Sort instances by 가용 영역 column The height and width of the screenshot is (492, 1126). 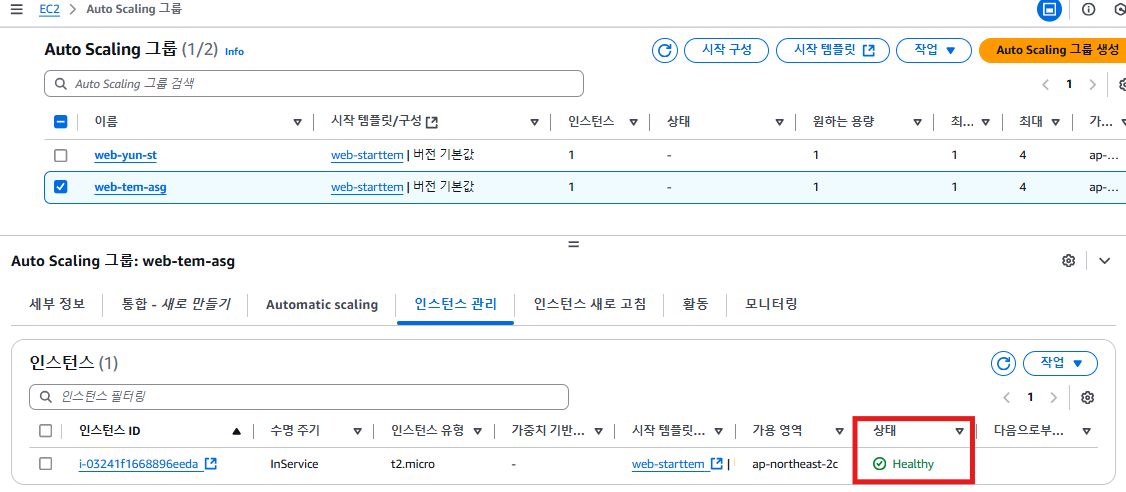pos(839,431)
